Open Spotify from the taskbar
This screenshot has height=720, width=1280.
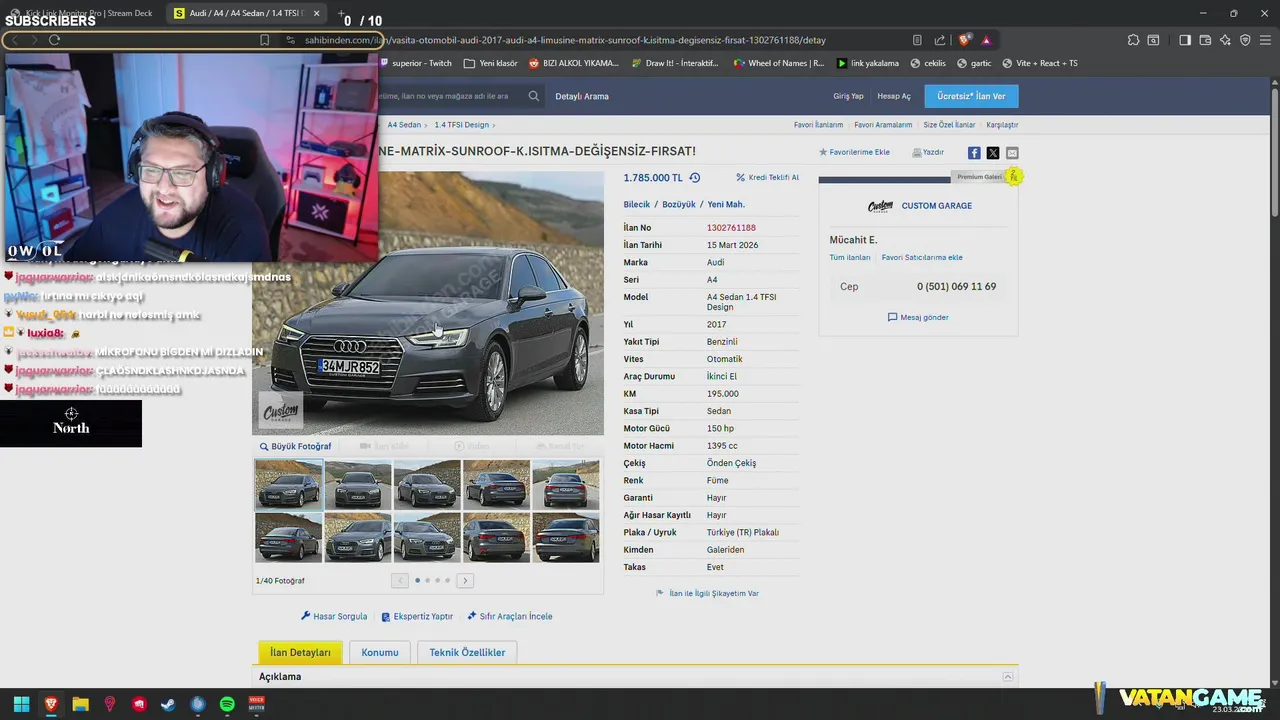227,705
